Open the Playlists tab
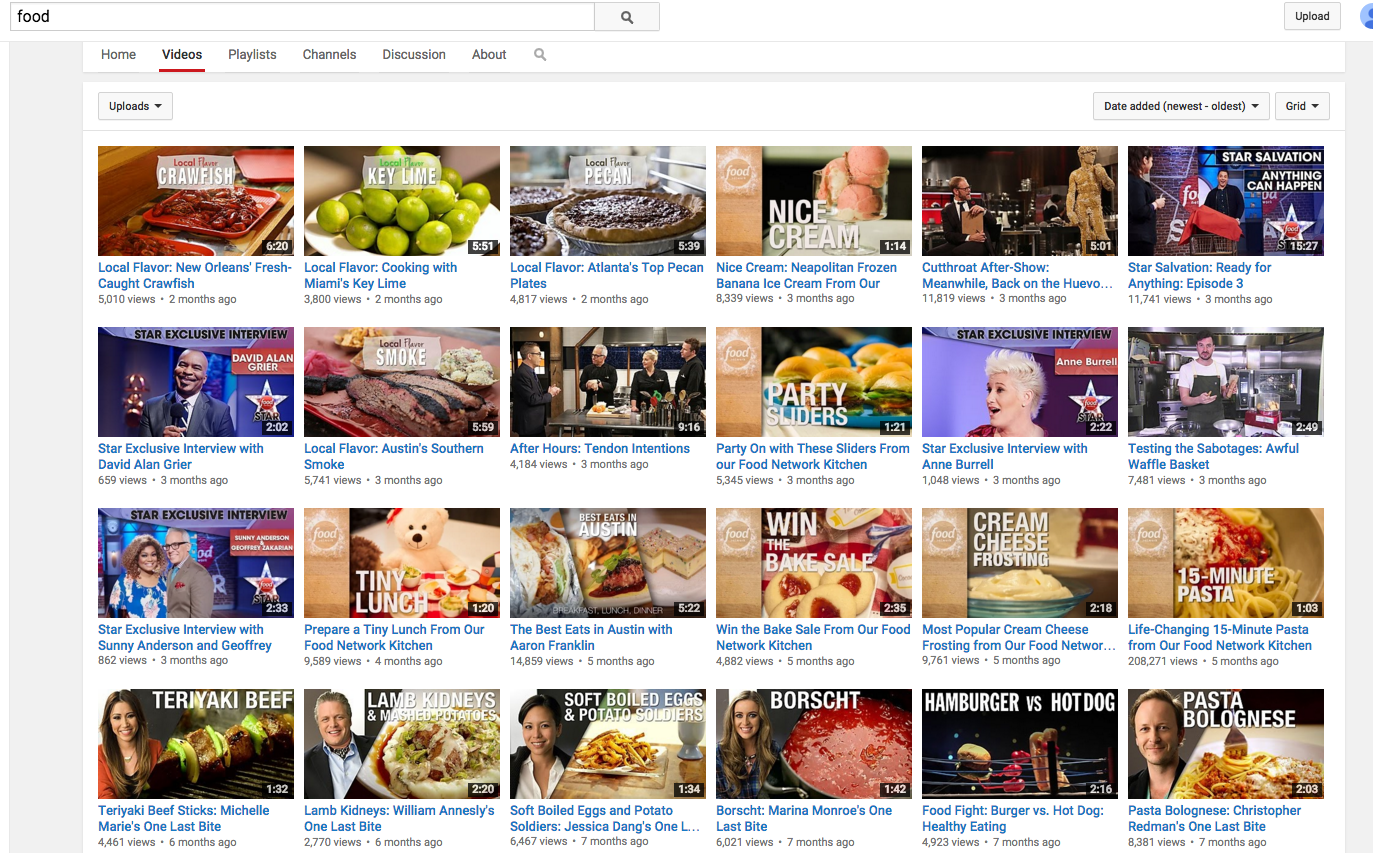 tap(252, 55)
